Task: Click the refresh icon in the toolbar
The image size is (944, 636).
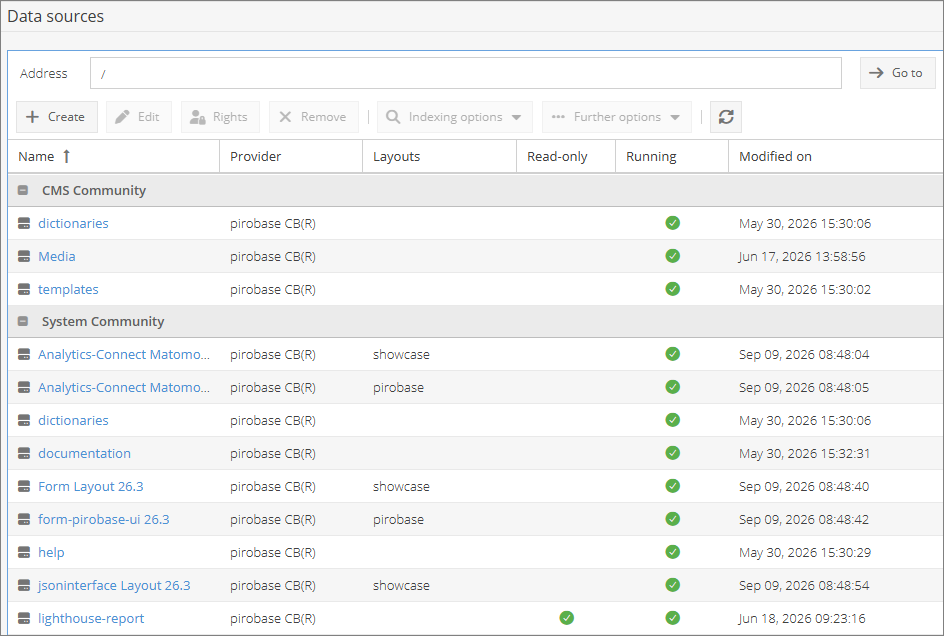Action: tap(725, 117)
